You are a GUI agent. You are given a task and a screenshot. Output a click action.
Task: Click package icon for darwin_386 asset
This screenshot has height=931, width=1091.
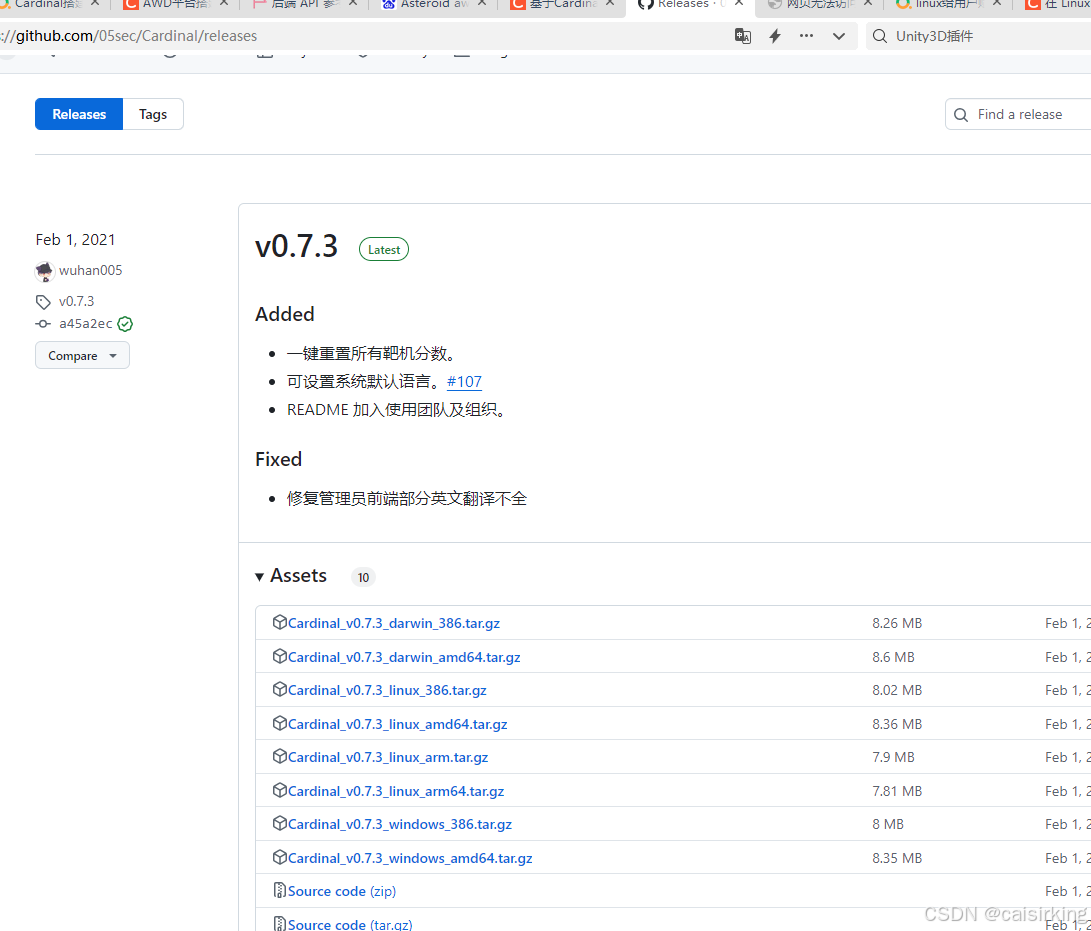[x=280, y=622]
